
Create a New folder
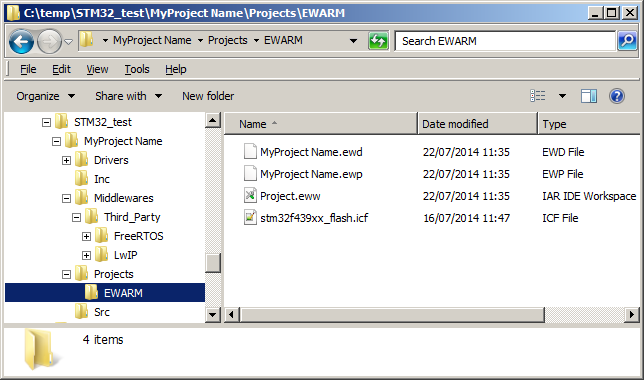tap(208, 96)
